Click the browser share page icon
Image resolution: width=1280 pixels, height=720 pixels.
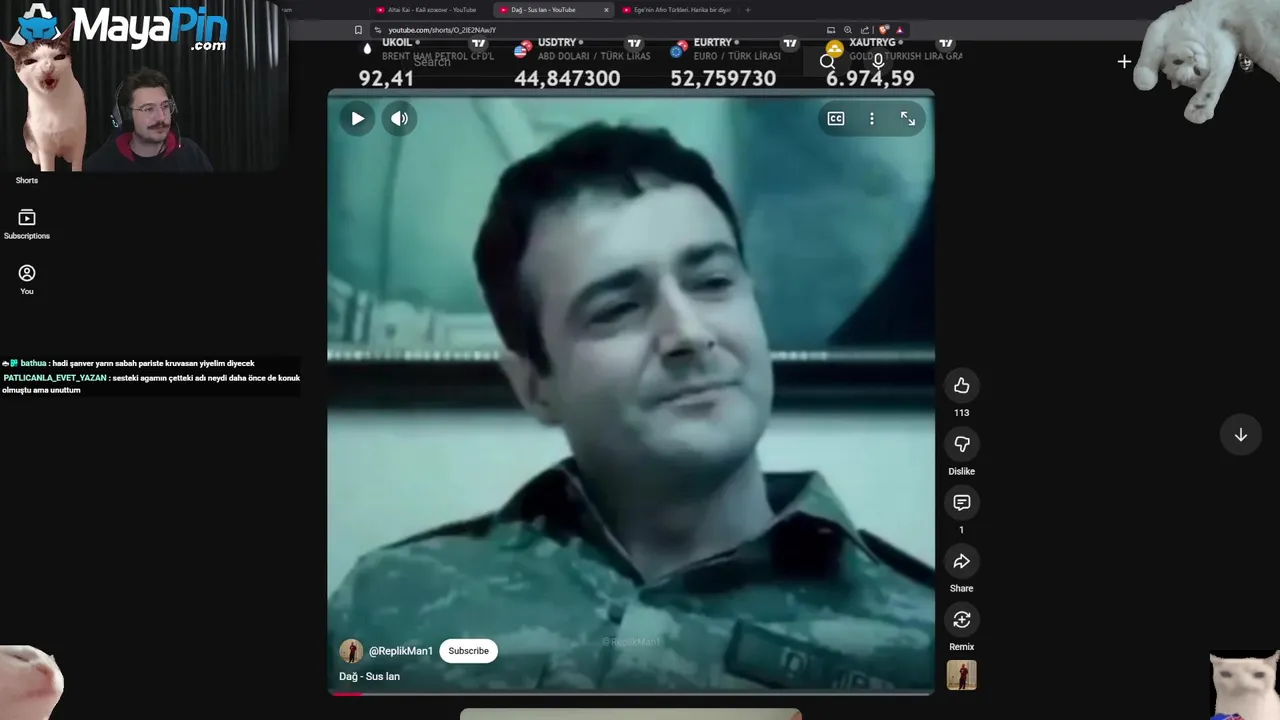coord(865,30)
